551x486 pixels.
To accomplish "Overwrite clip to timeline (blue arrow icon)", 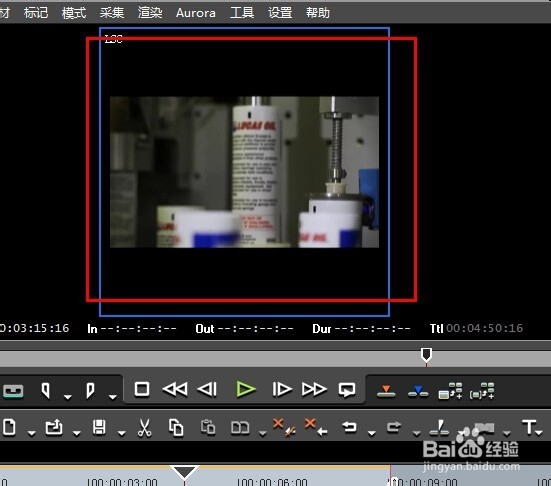I will 418,391.
